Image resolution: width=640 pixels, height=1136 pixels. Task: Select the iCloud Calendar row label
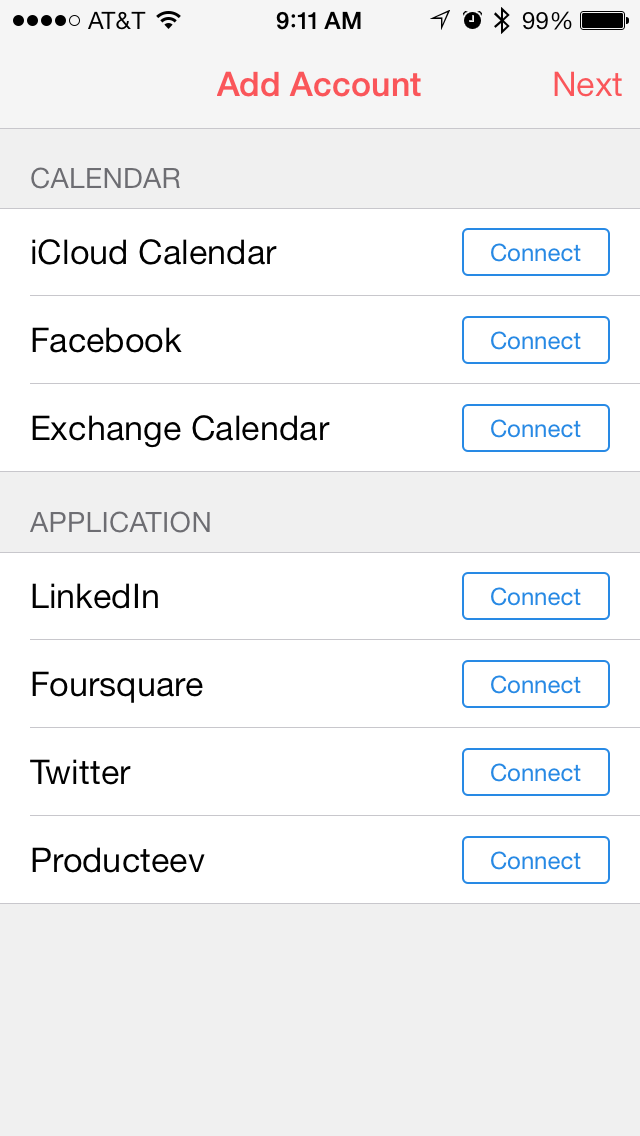(153, 253)
